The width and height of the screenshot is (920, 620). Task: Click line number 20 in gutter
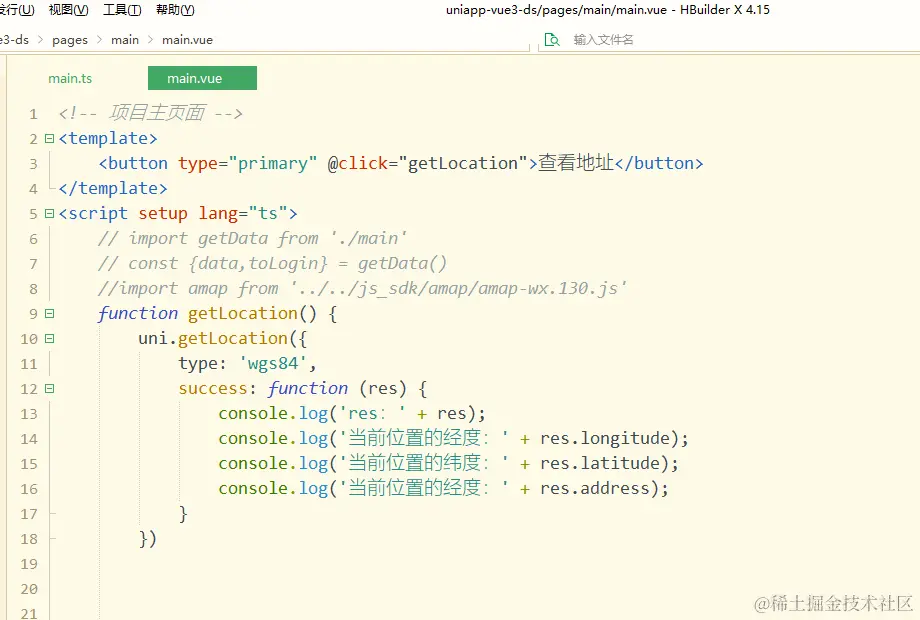(x=29, y=589)
